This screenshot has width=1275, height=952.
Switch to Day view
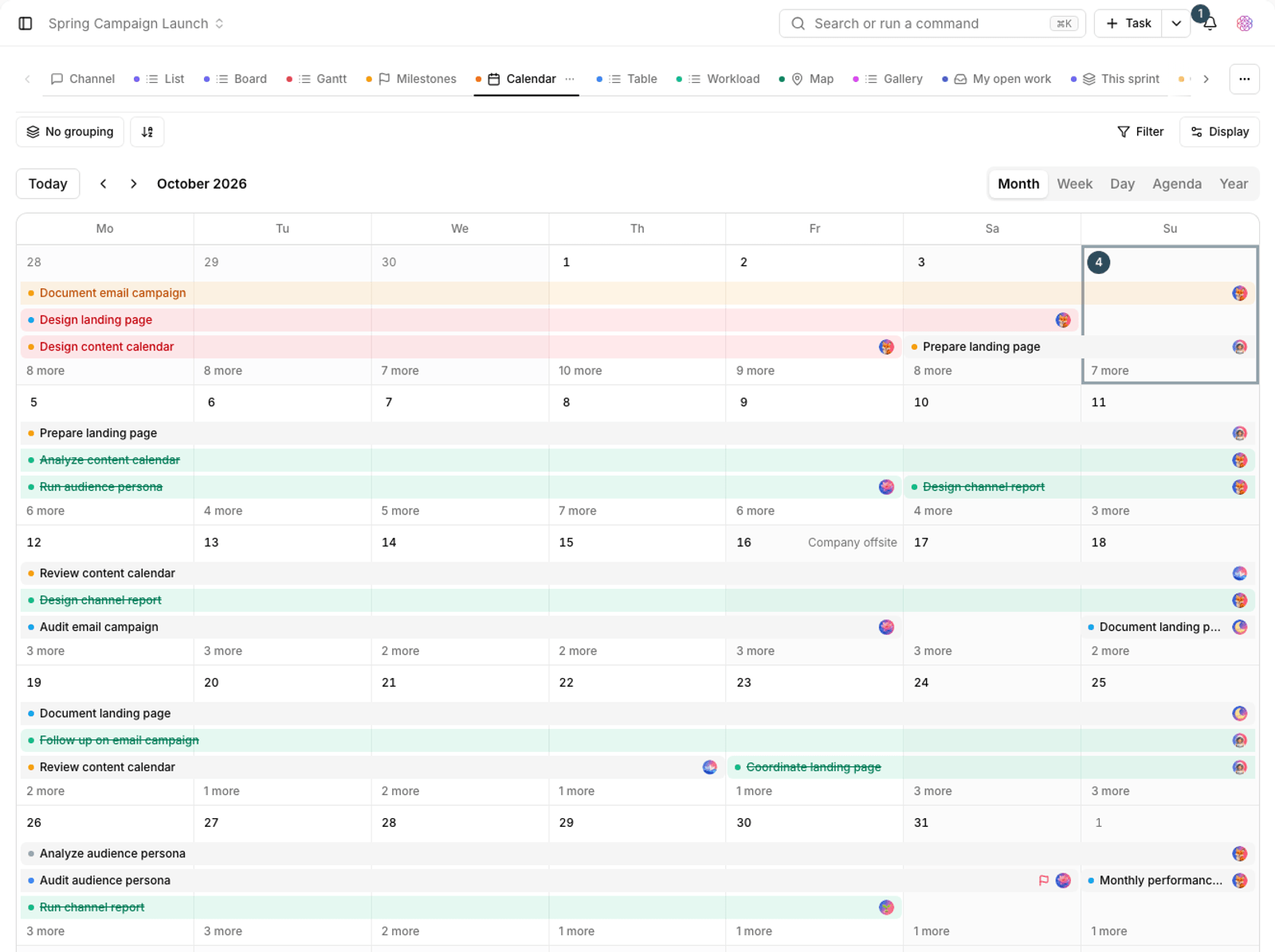click(1122, 184)
